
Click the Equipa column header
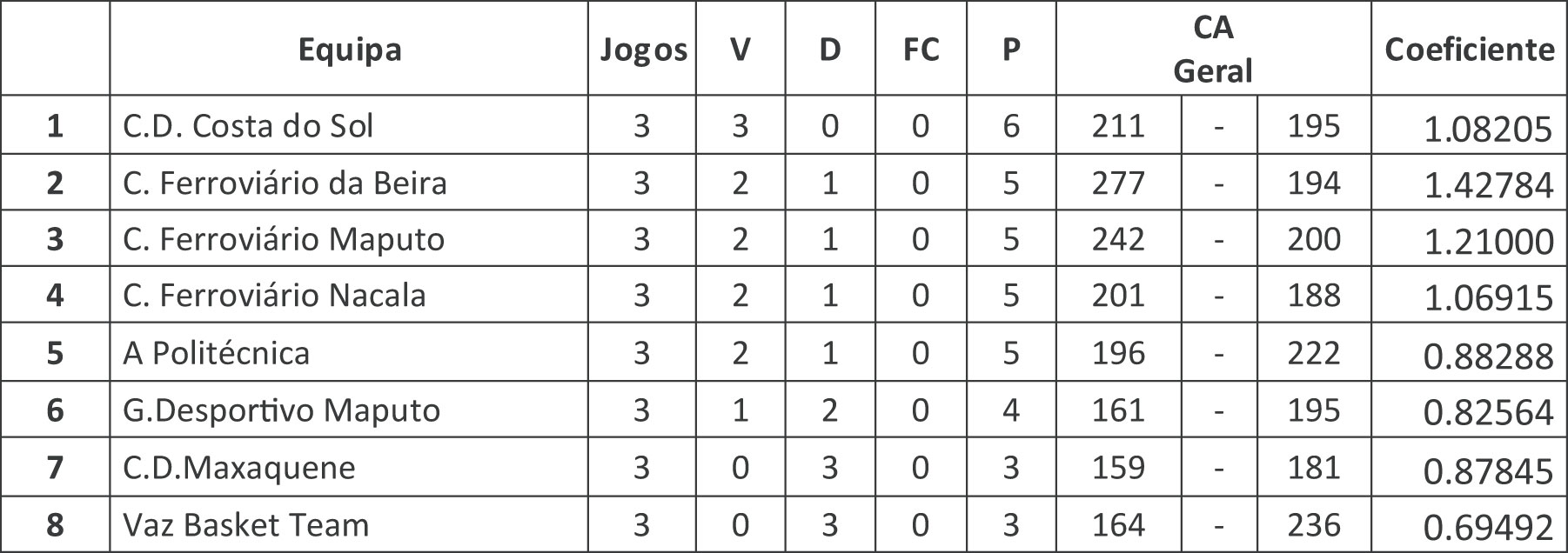coord(349,50)
